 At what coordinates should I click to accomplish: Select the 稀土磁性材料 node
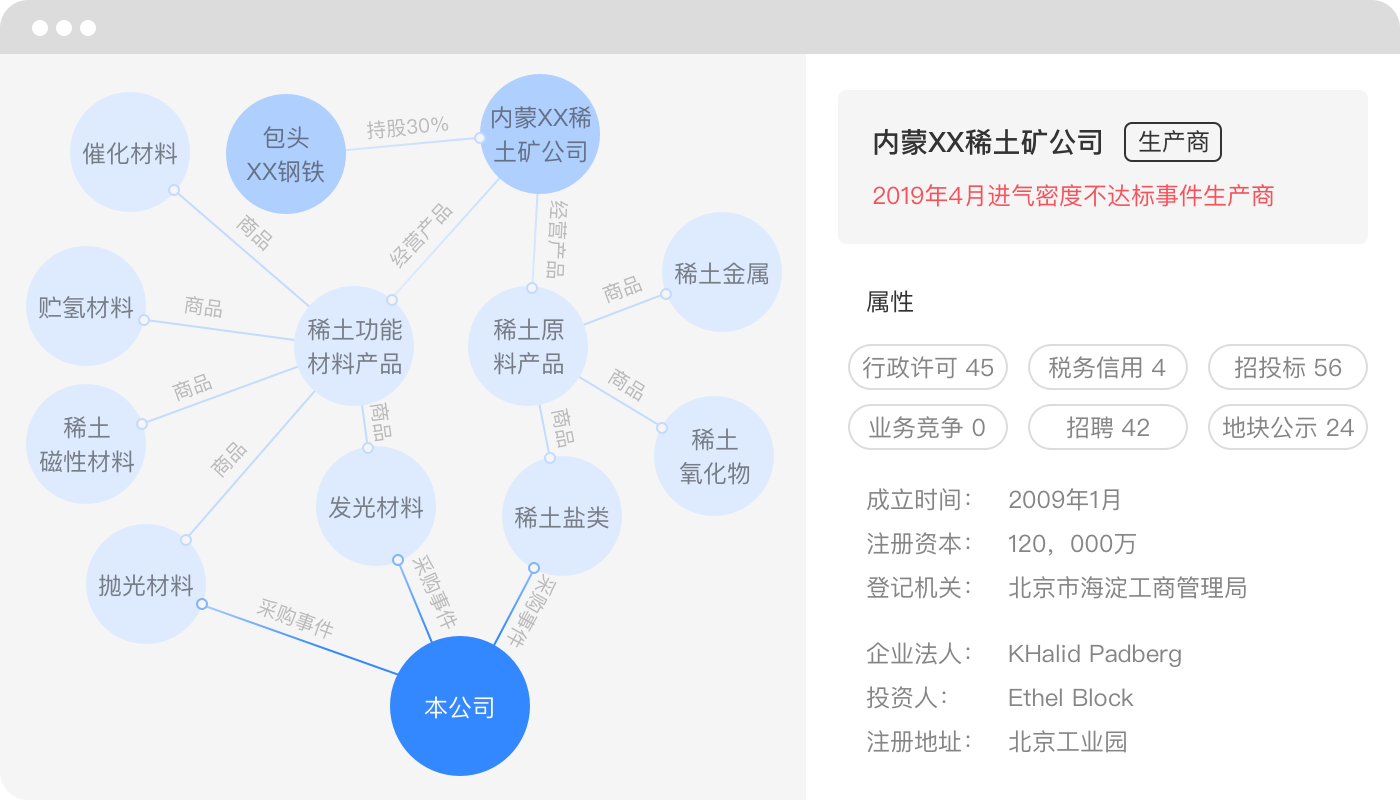pyautogui.click(x=86, y=445)
